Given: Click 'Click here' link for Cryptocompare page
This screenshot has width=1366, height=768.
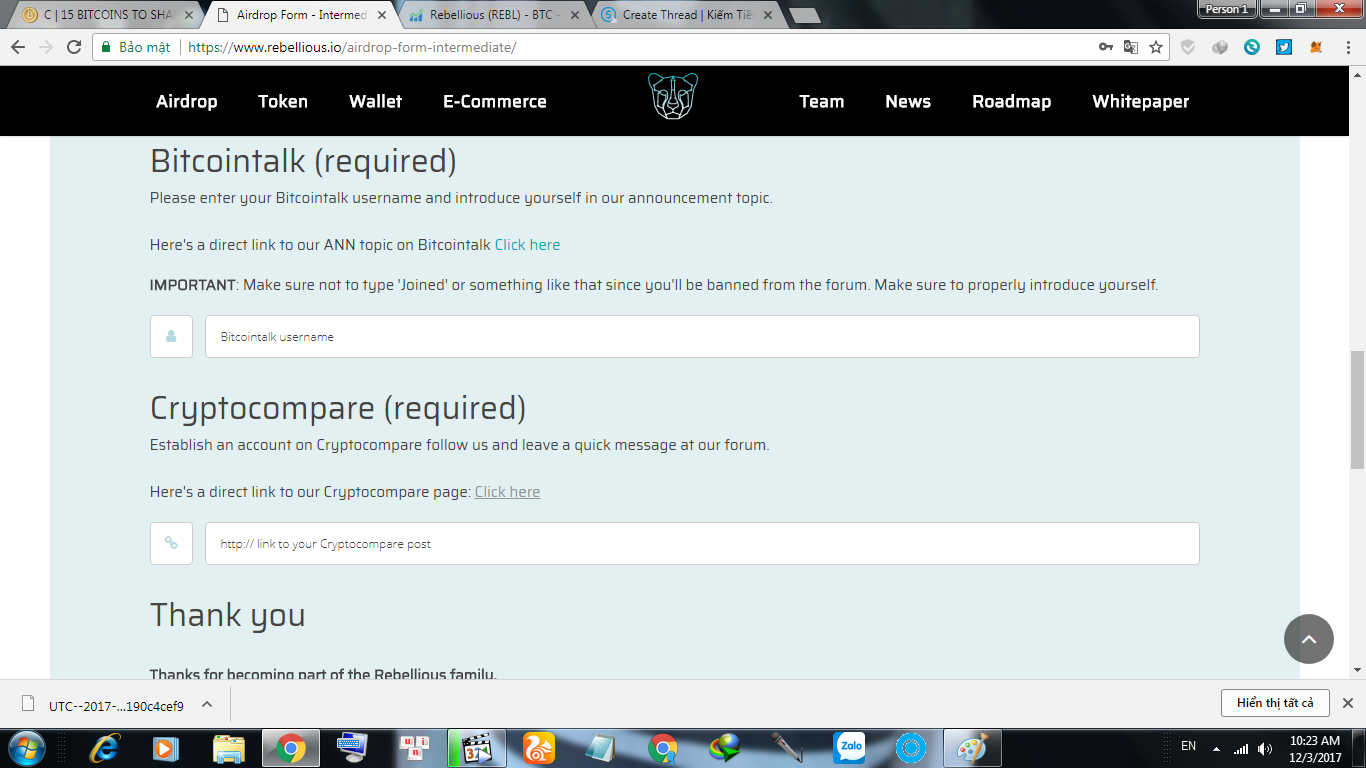Looking at the screenshot, I should point(507,492).
